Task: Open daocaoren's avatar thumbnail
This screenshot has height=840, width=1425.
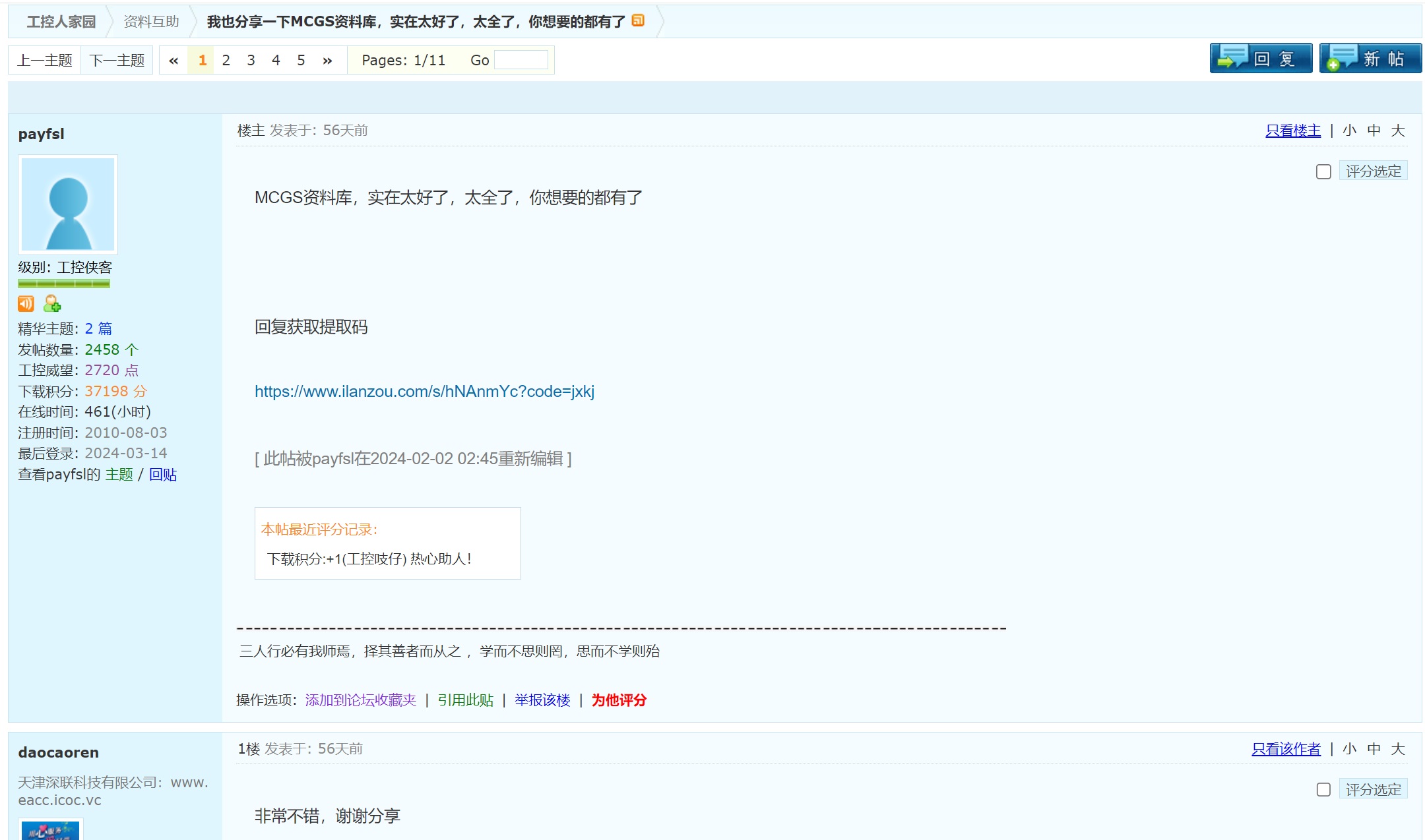Action: [50, 830]
